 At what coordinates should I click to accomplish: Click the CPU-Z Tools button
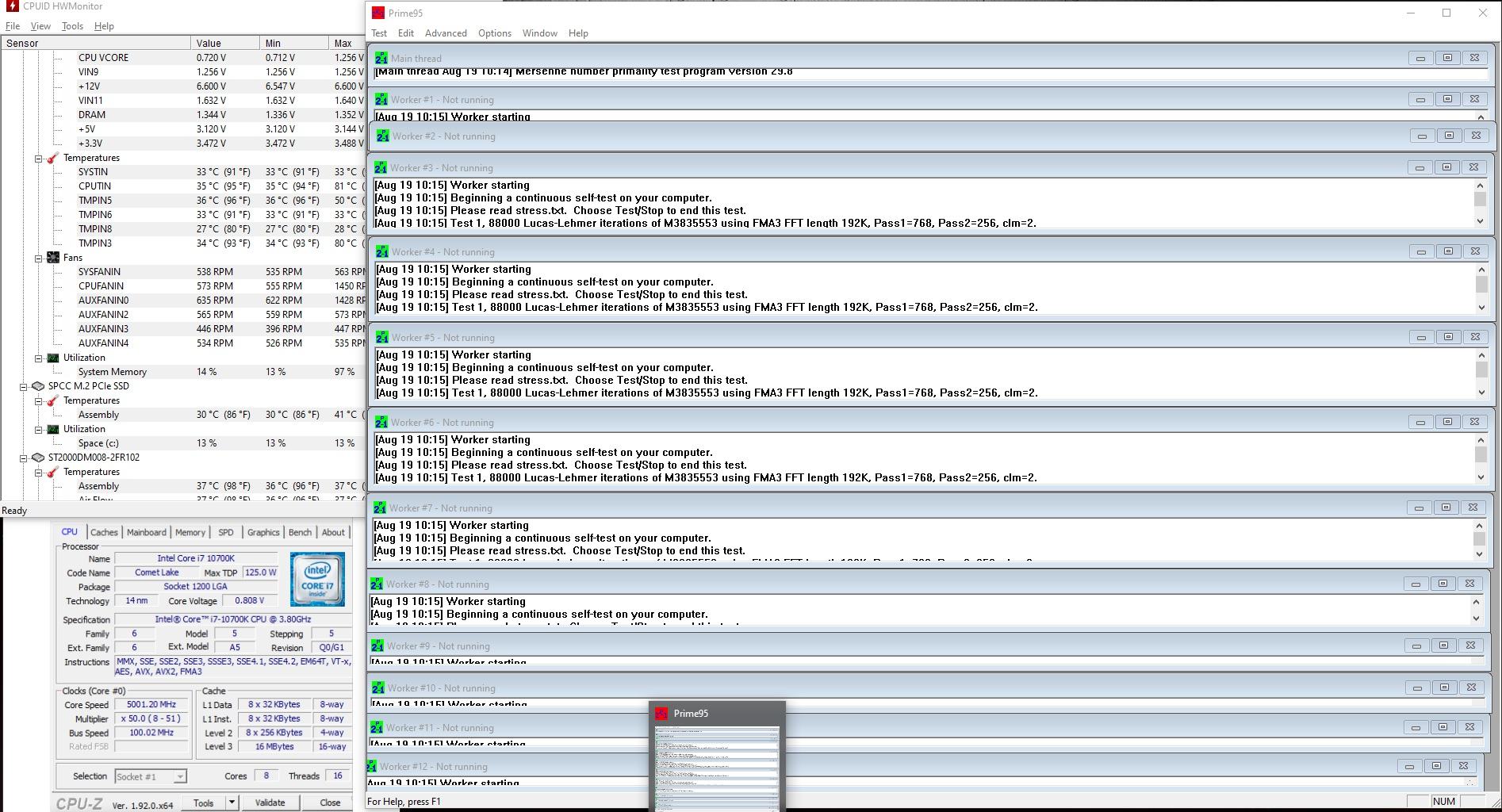[203, 802]
